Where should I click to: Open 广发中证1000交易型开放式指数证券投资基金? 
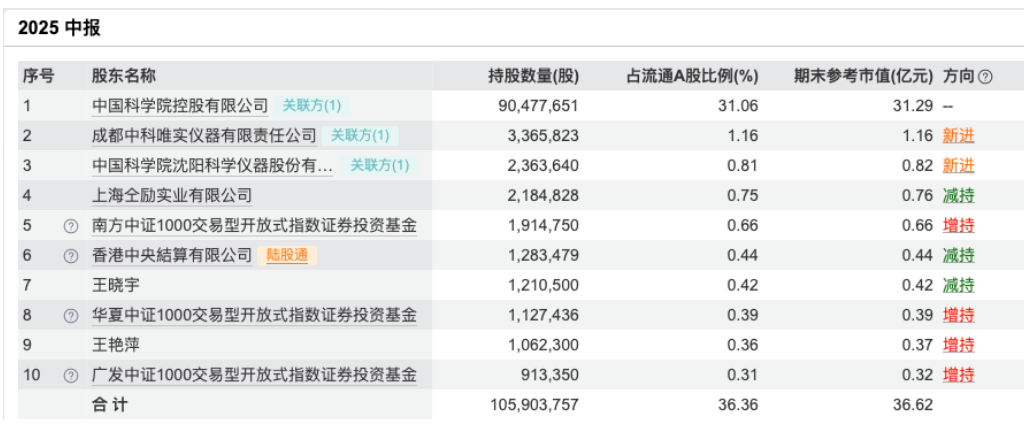tap(254, 375)
